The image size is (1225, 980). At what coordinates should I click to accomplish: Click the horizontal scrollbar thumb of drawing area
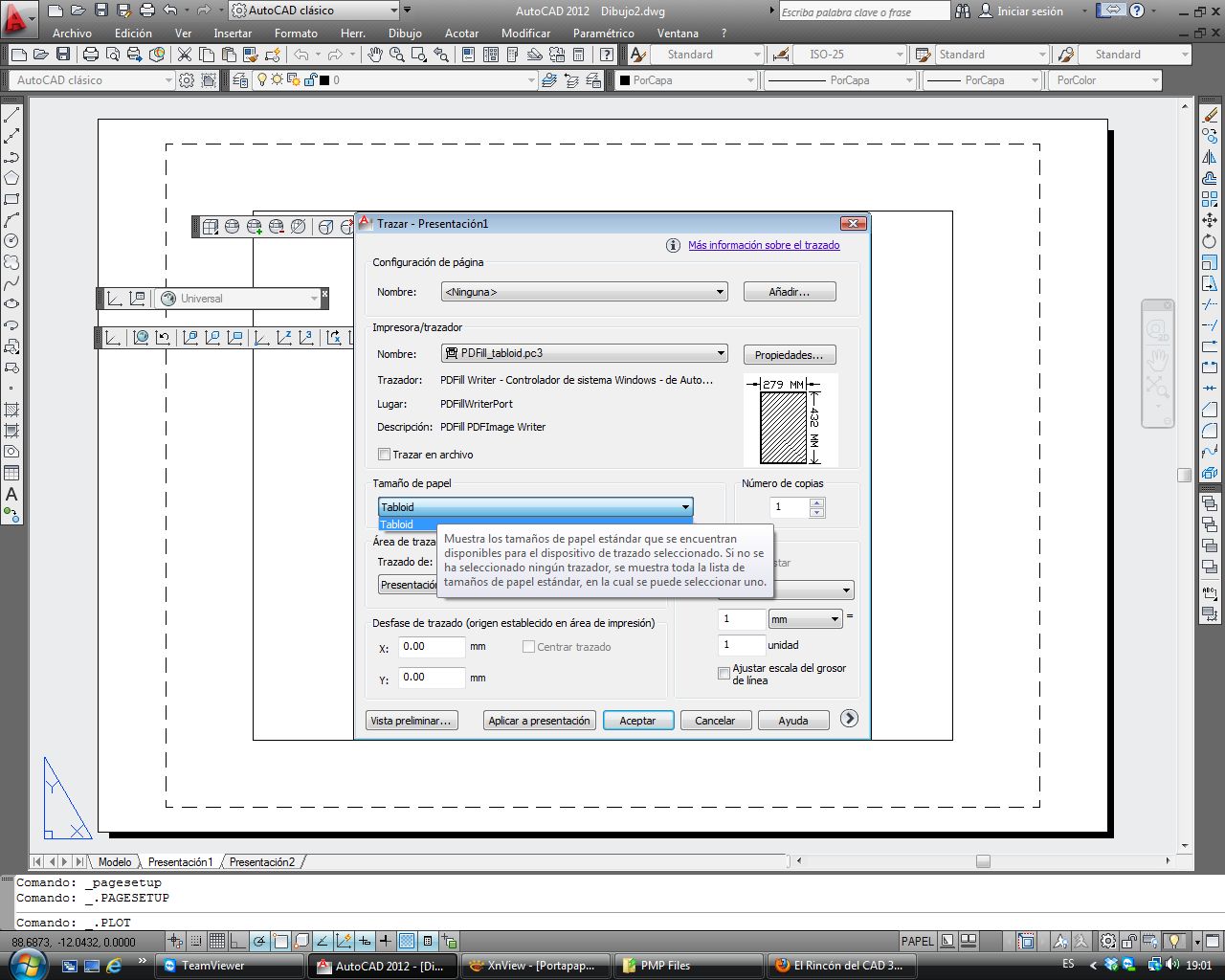(x=983, y=861)
